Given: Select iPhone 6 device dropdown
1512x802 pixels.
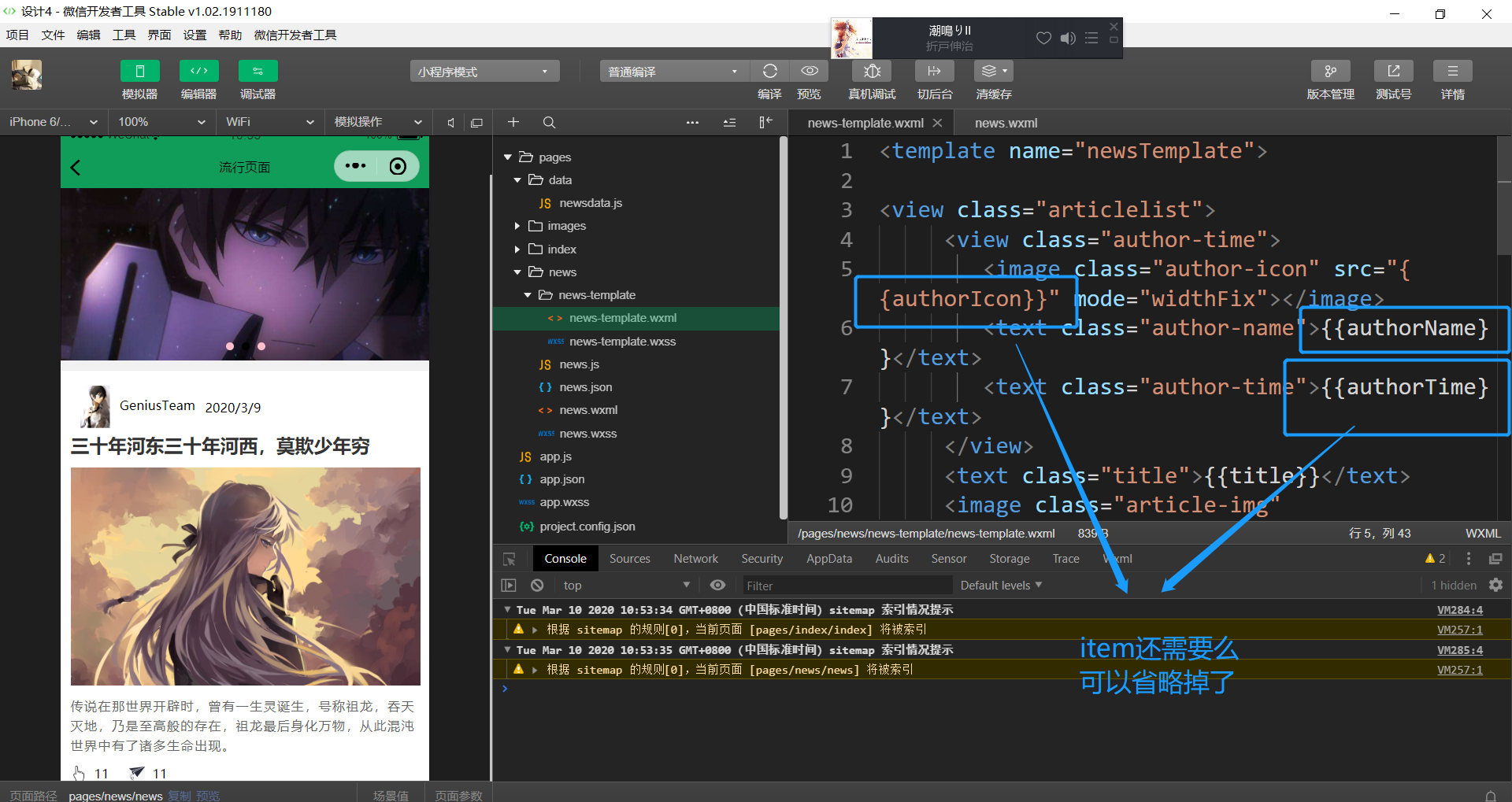Looking at the screenshot, I should 54,122.
